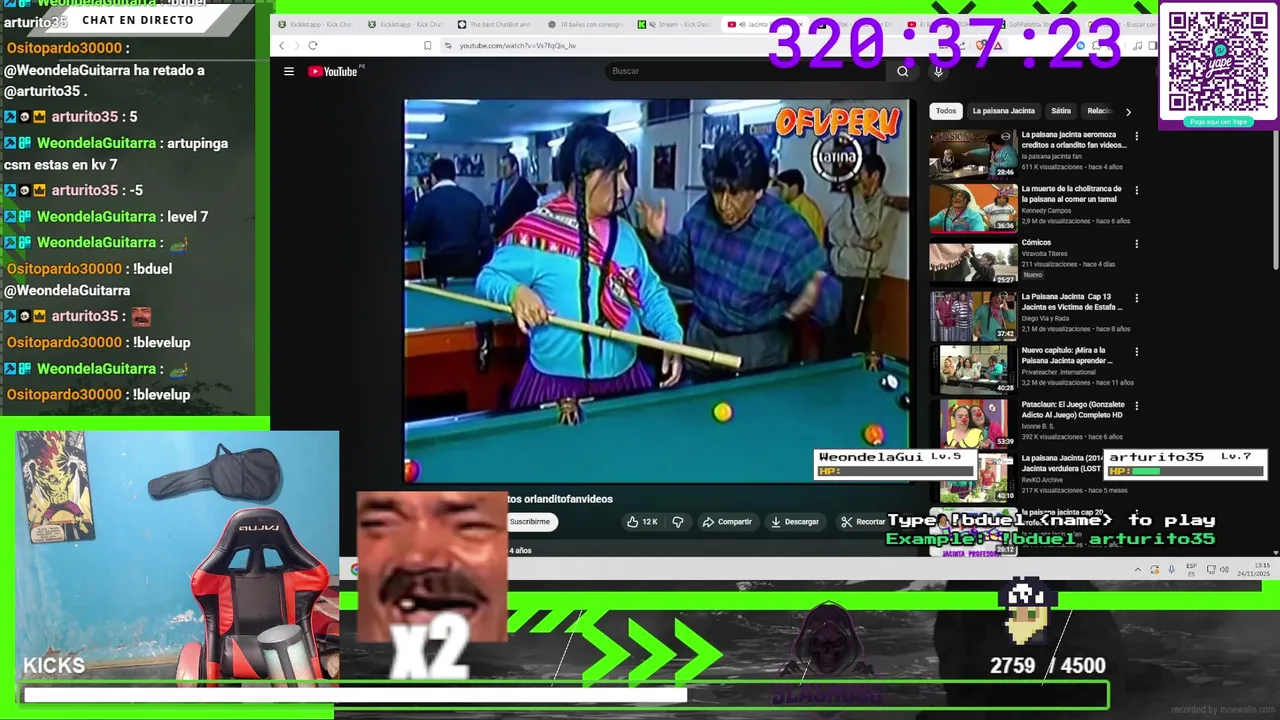
Task: Click chat message 'artupinga csm estas en kv 7'
Action: (116, 154)
